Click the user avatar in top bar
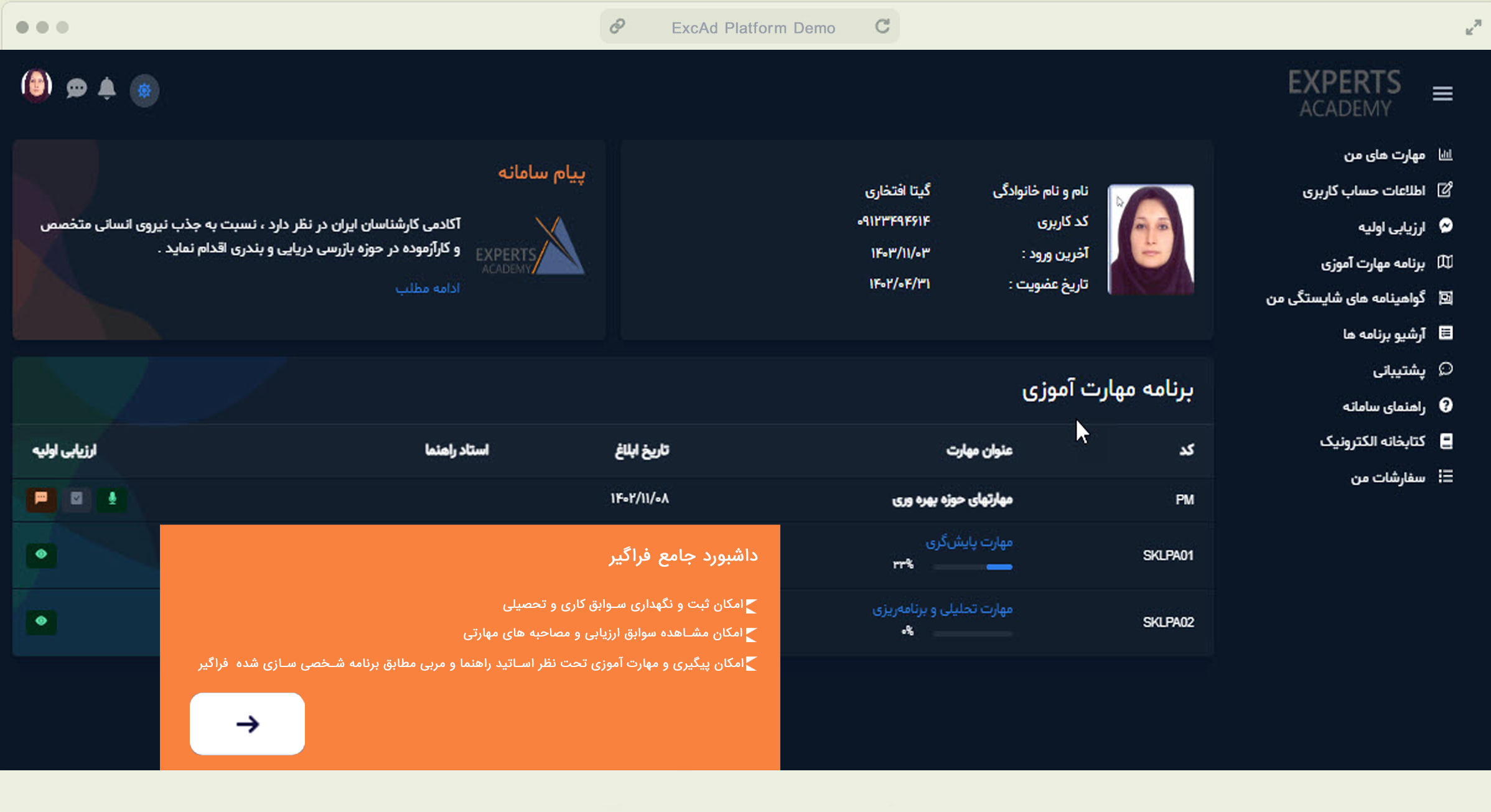Viewport: 1491px width, 812px height. (x=37, y=85)
